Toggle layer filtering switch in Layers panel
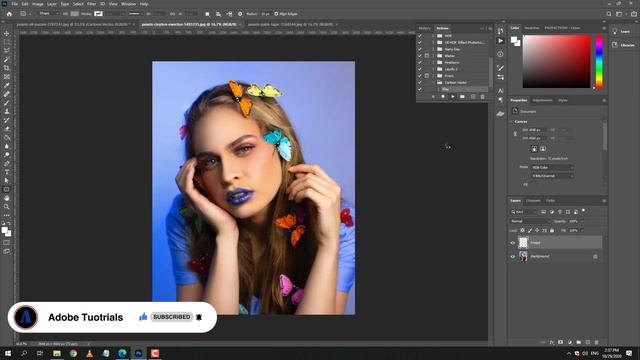Screen dimensions: 640x360 (584, 211)
